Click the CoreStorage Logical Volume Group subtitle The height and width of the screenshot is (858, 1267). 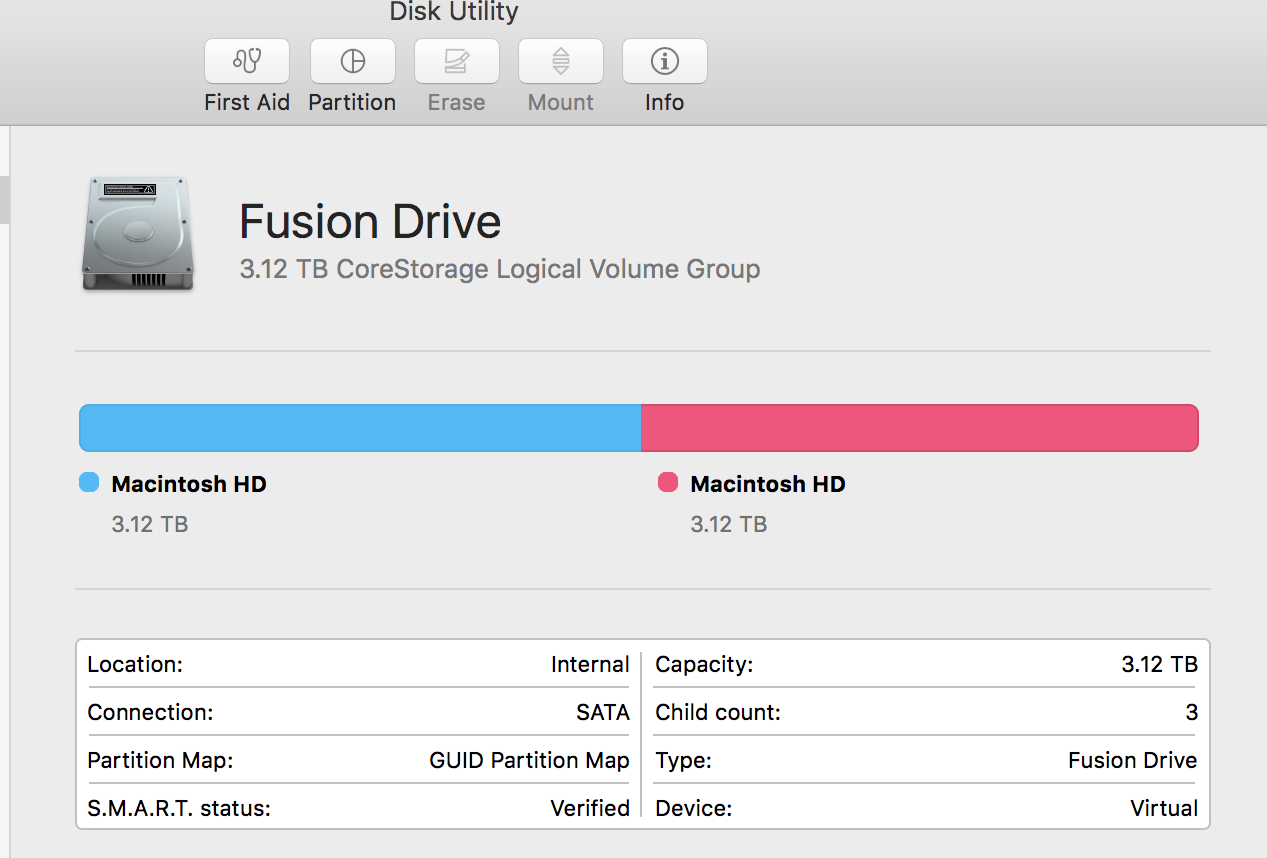pos(500,269)
